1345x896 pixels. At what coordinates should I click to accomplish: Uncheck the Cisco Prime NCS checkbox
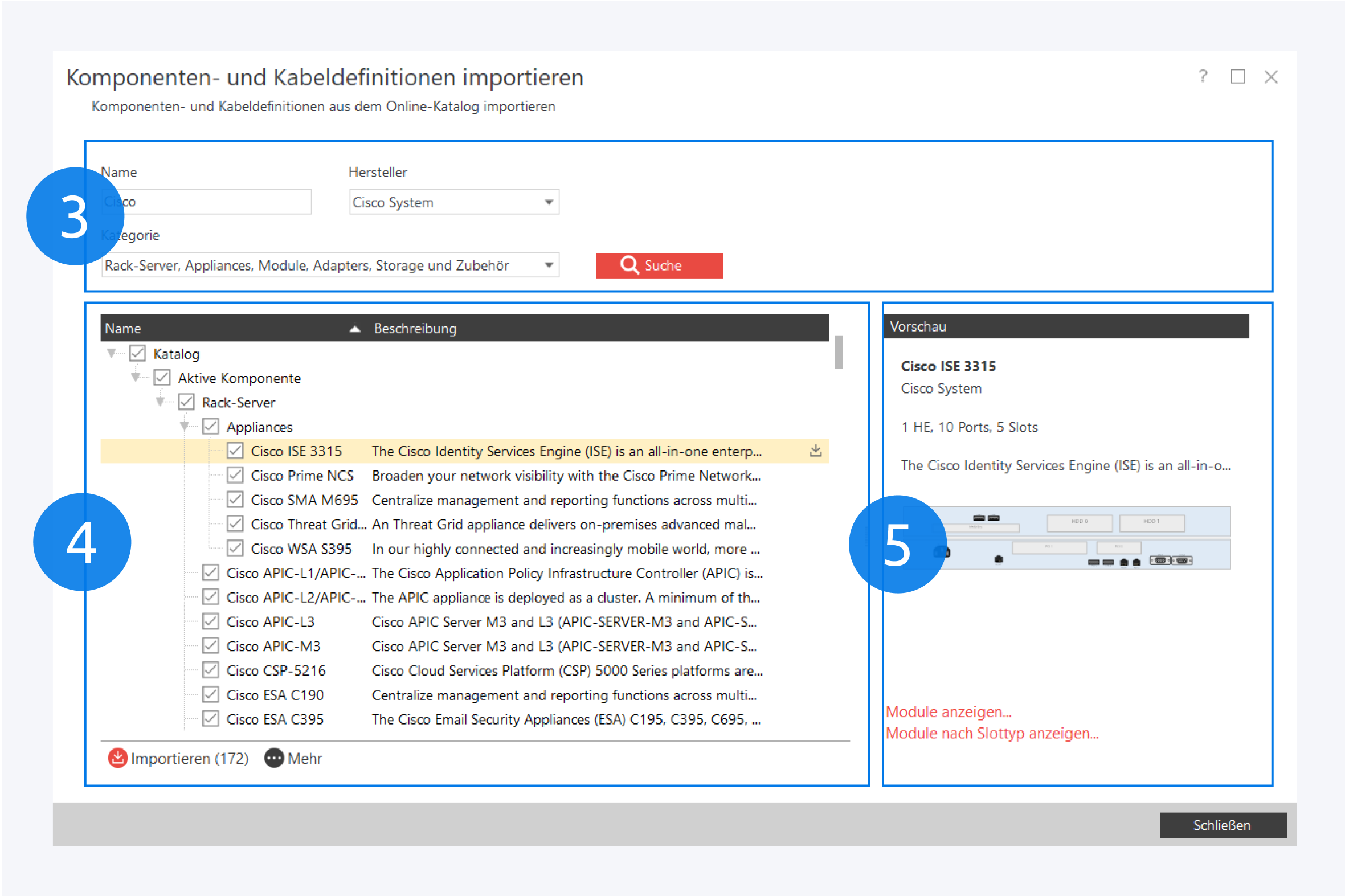(235, 475)
